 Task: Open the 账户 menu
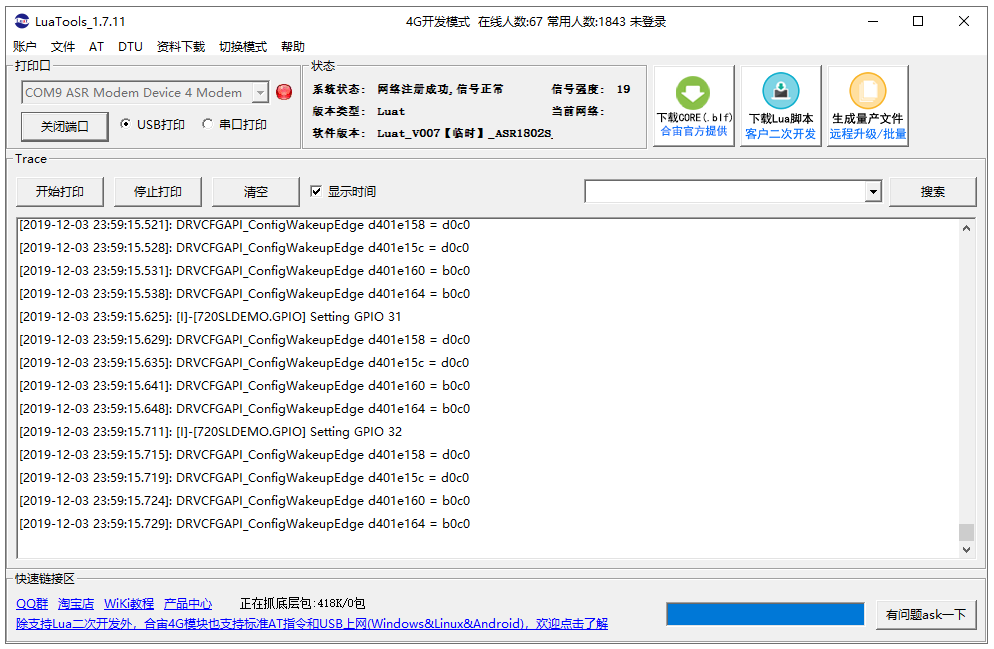click(25, 46)
